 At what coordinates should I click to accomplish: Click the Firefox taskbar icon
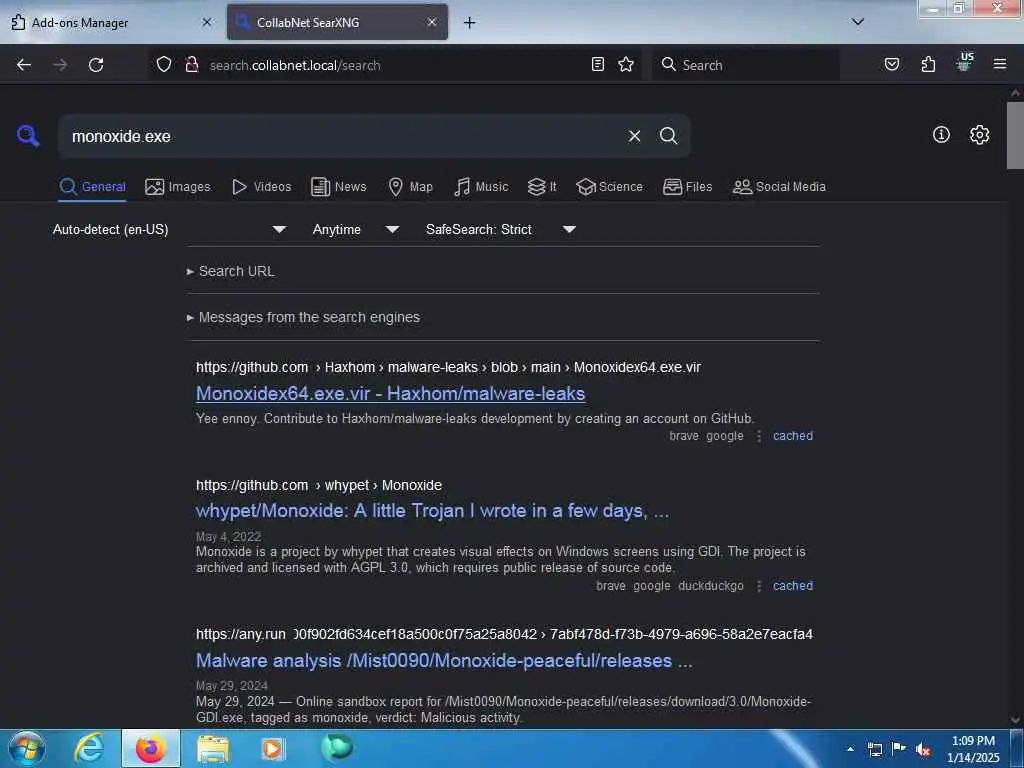point(151,748)
